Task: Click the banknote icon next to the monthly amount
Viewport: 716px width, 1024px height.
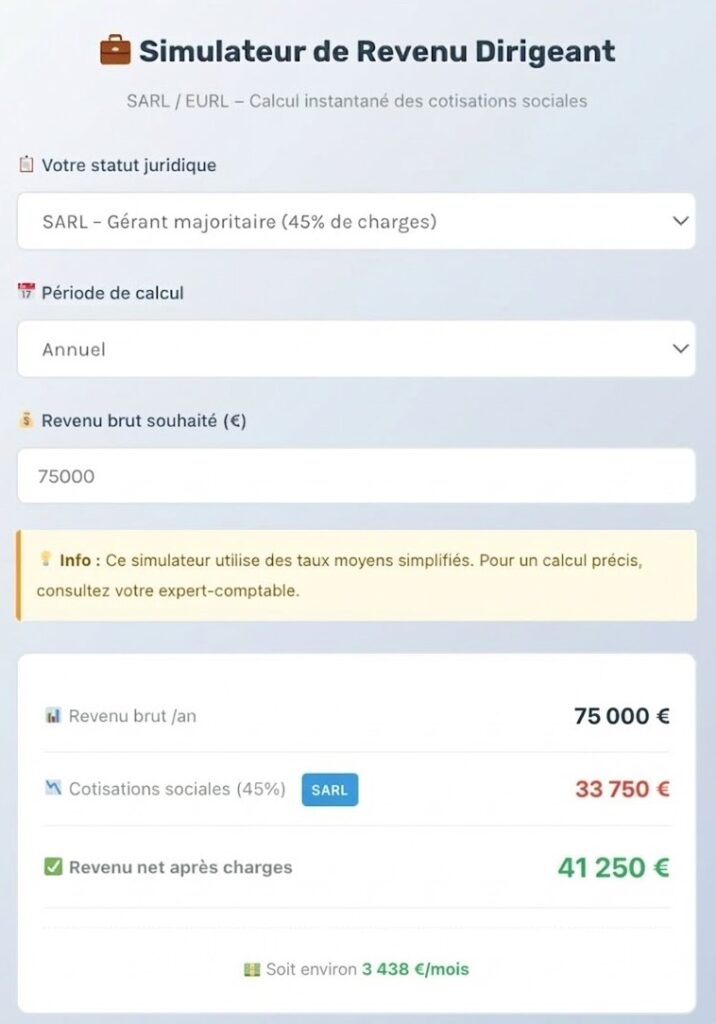Action: (254, 969)
